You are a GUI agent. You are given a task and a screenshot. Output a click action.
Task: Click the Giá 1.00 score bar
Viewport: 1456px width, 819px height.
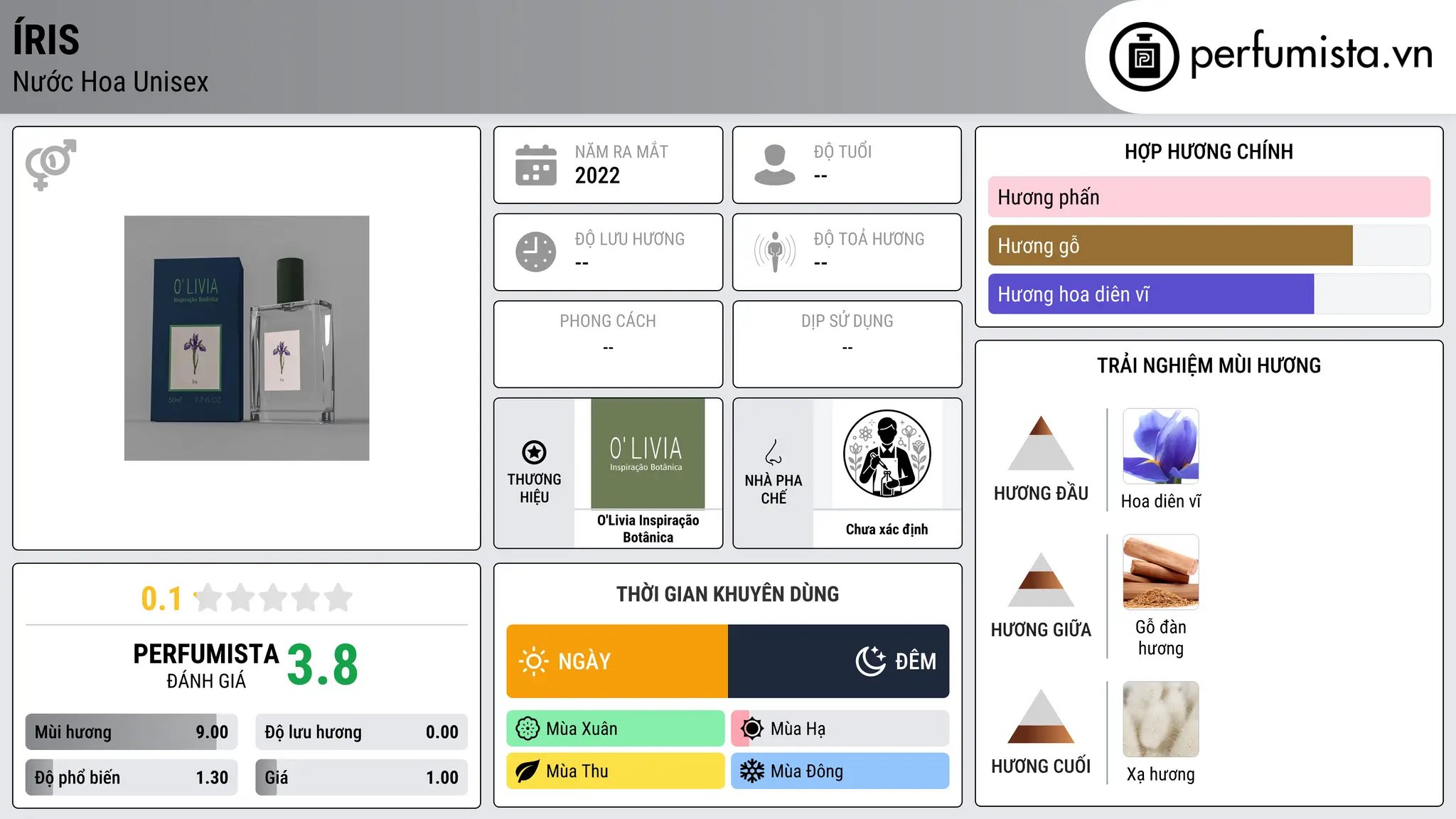point(362,778)
